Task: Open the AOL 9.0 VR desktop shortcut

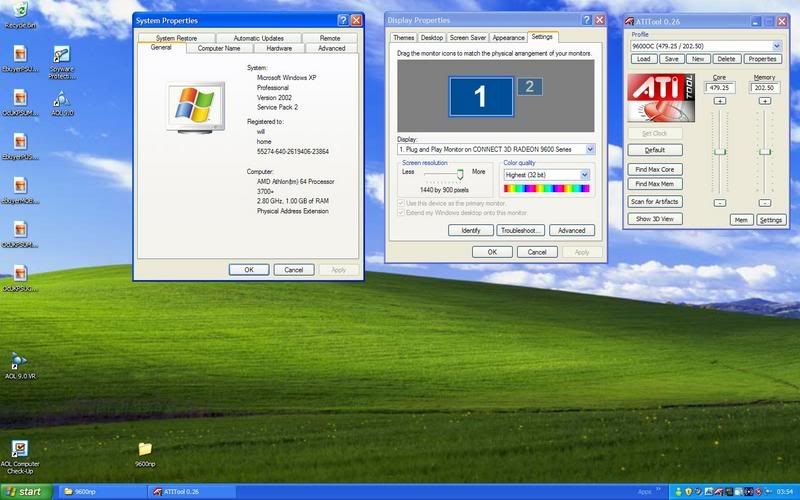Action: tap(18, 361)
